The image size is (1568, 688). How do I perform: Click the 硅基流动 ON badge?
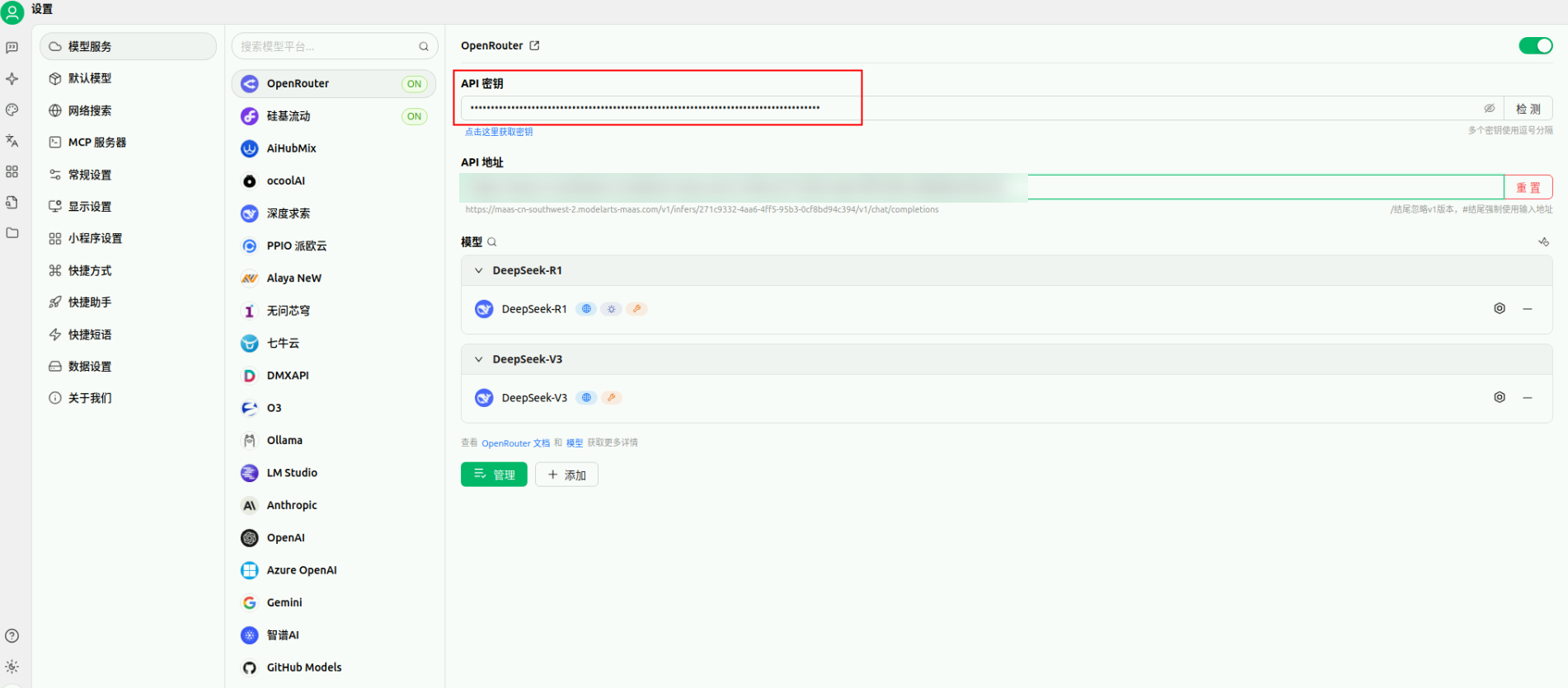tap(414, 116)
